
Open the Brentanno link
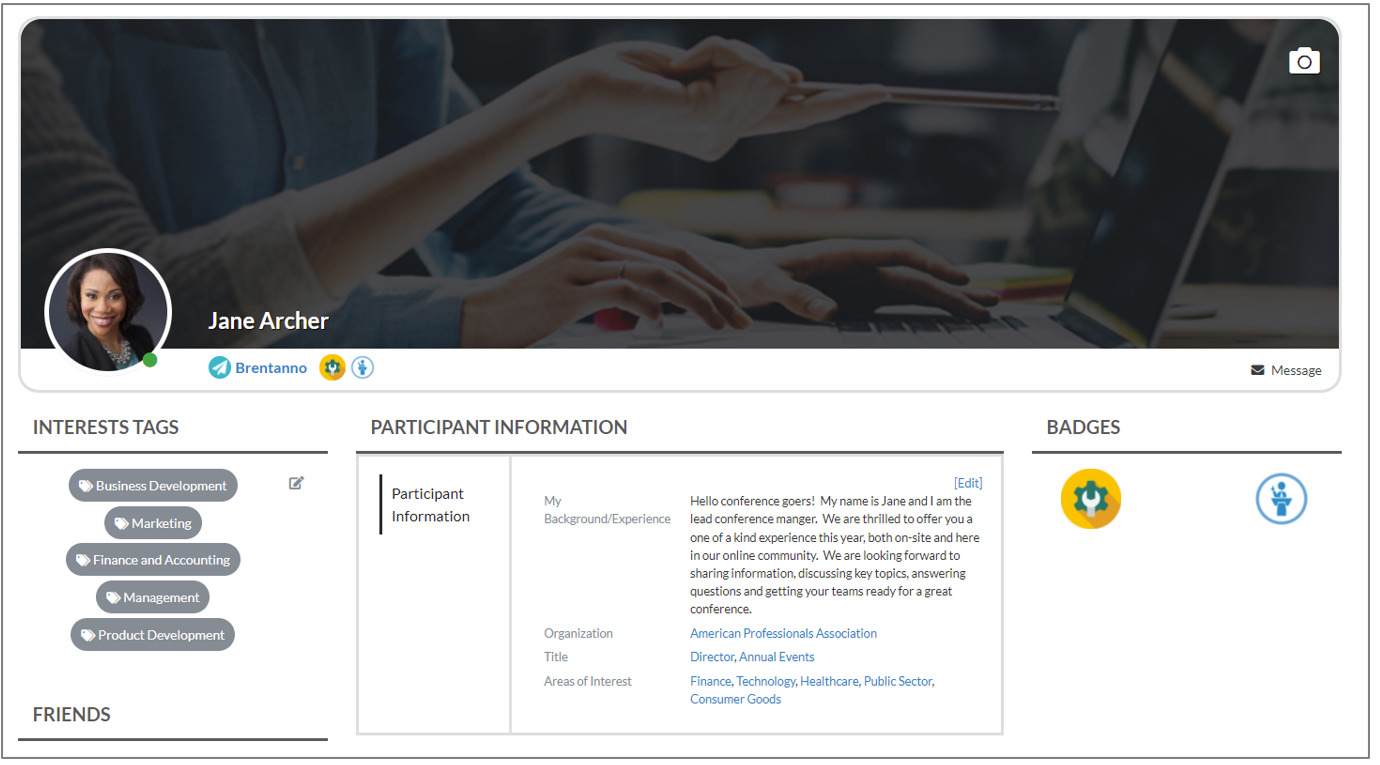(x=271, y=368)
